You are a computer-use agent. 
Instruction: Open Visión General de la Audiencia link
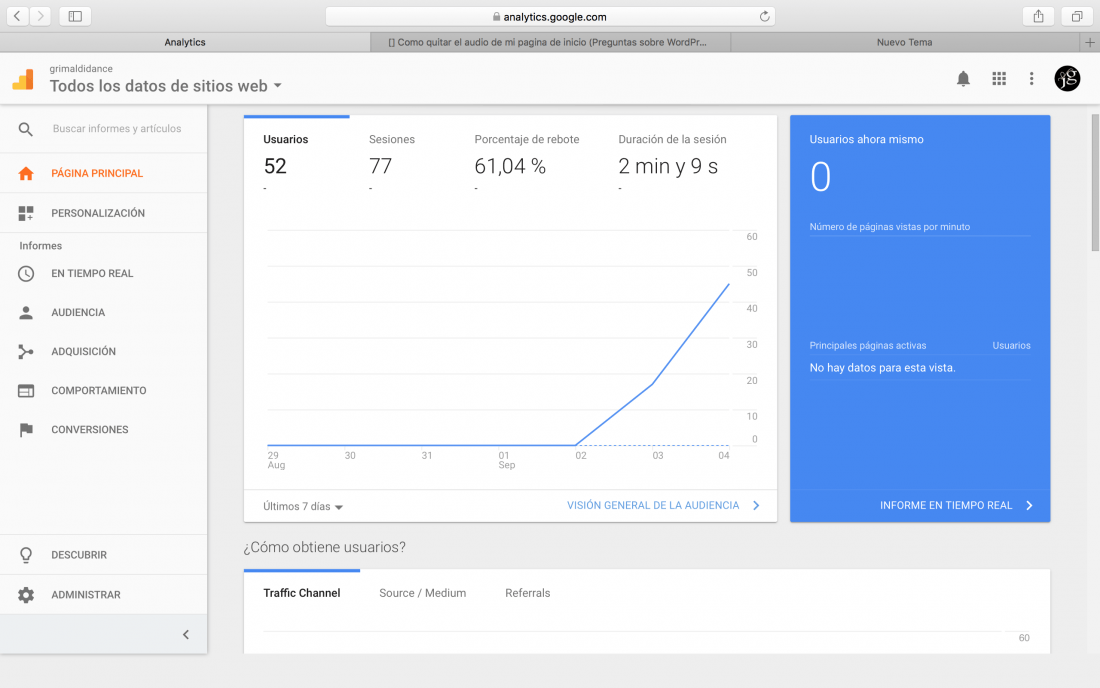[663, 506]
